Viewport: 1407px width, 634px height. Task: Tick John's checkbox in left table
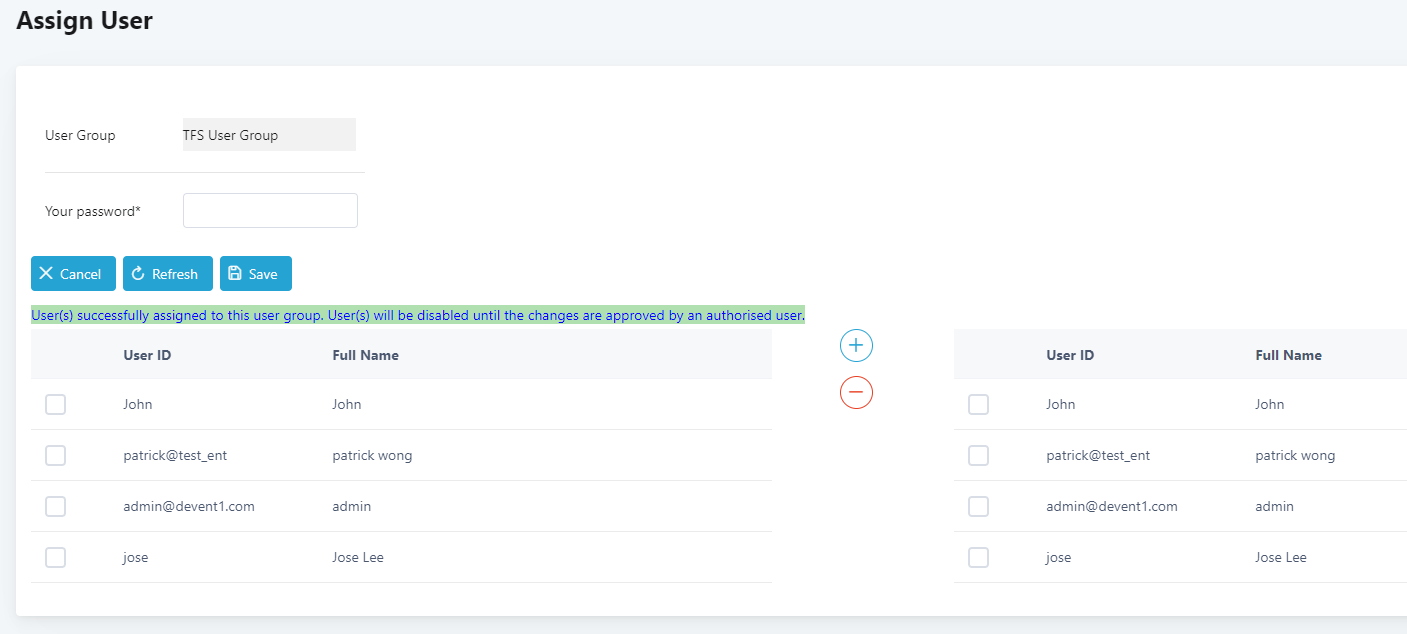coord(56,404)
